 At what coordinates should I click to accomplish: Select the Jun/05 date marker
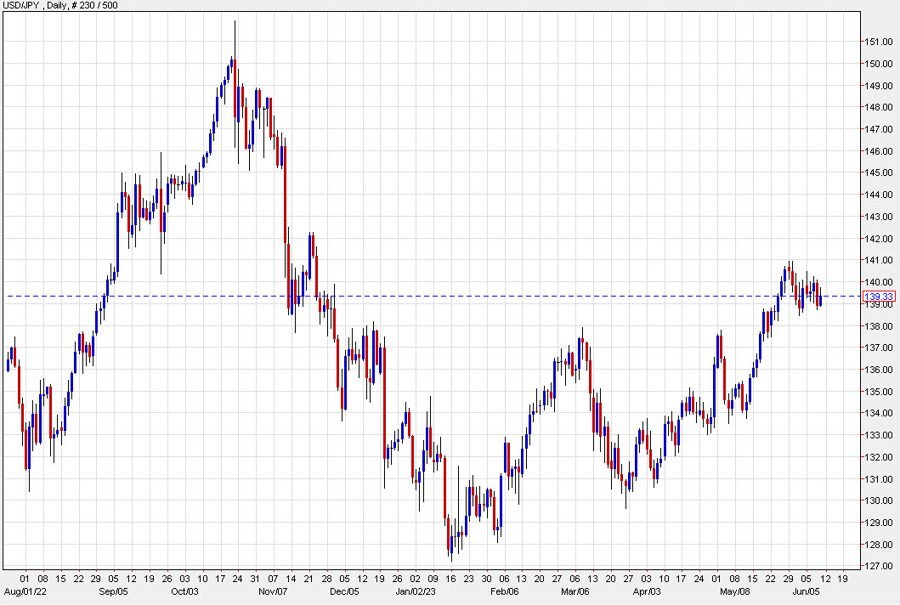(807, 590)
